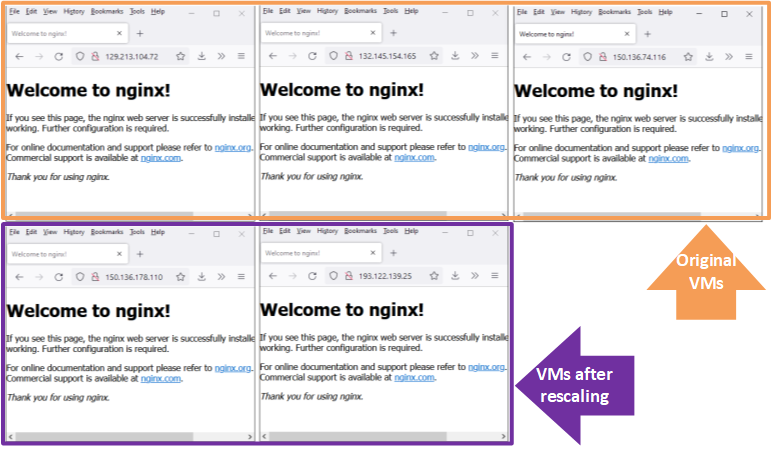Reload the page in the 193.122.139.25 window
This screenshot has height=449, width=772.
click(312, 276)
